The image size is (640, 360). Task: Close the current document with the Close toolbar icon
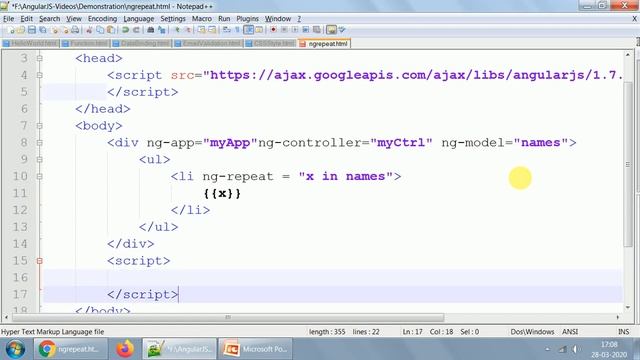tap(55, 30)
